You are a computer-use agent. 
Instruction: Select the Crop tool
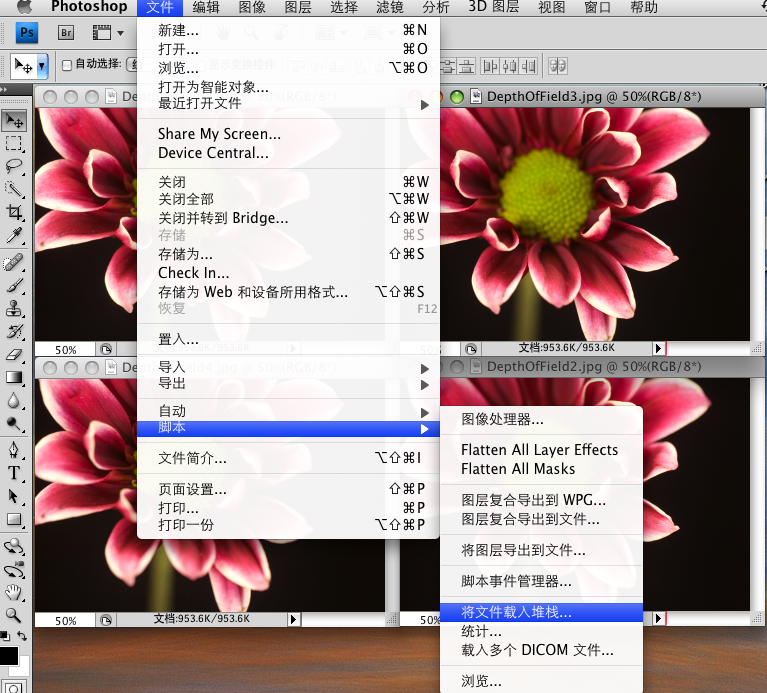(x=14, y=212)
